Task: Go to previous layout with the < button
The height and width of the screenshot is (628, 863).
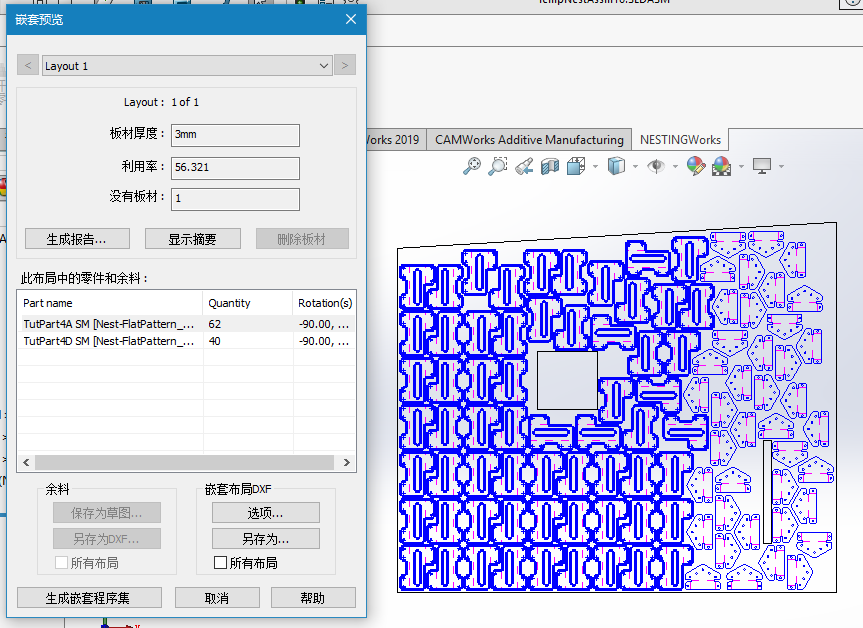Action: click(28, 65)
